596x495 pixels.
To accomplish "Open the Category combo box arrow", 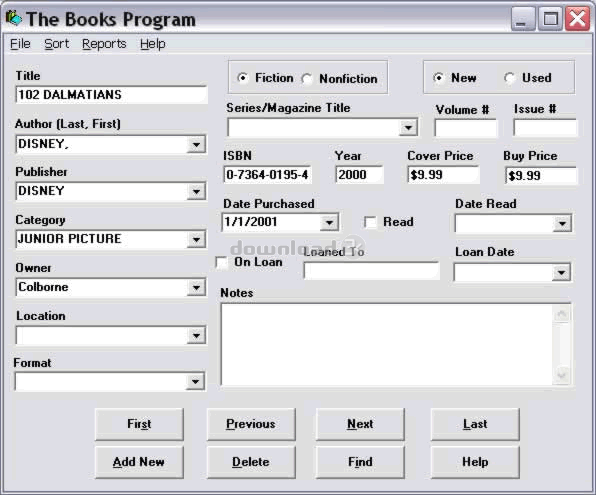I will click(x=196, y=240).
